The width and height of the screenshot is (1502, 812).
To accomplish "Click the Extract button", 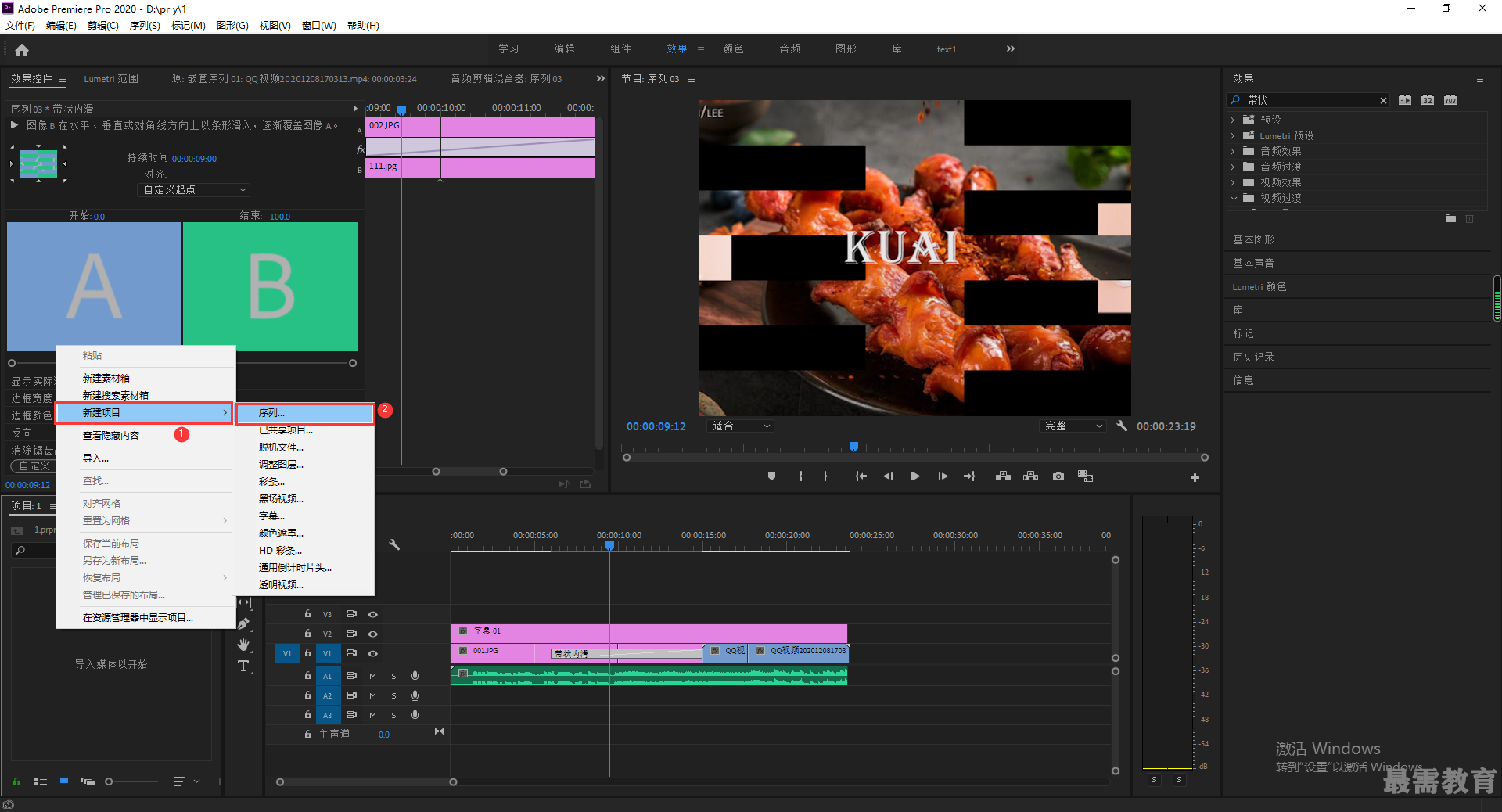I will pos(1030,476).
